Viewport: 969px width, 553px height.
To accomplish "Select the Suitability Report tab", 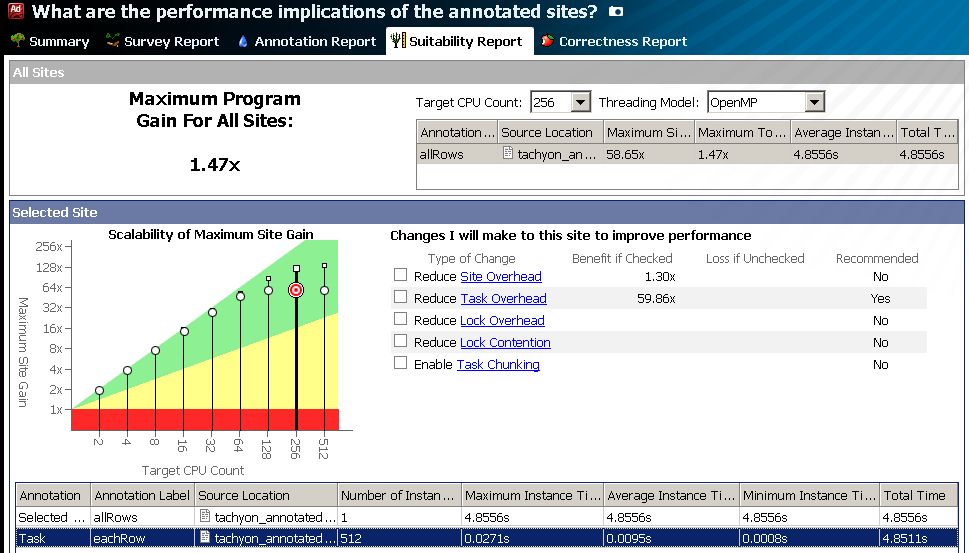I will 460,41.
